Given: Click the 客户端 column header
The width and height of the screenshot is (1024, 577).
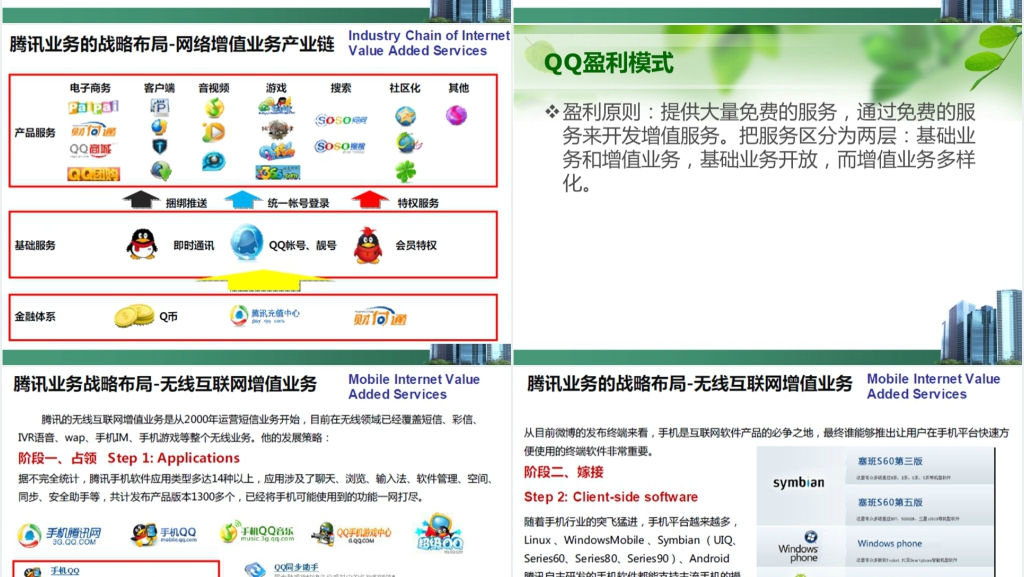Looking at the screenshot, I should pyautogui.click(x=159, y=88).
